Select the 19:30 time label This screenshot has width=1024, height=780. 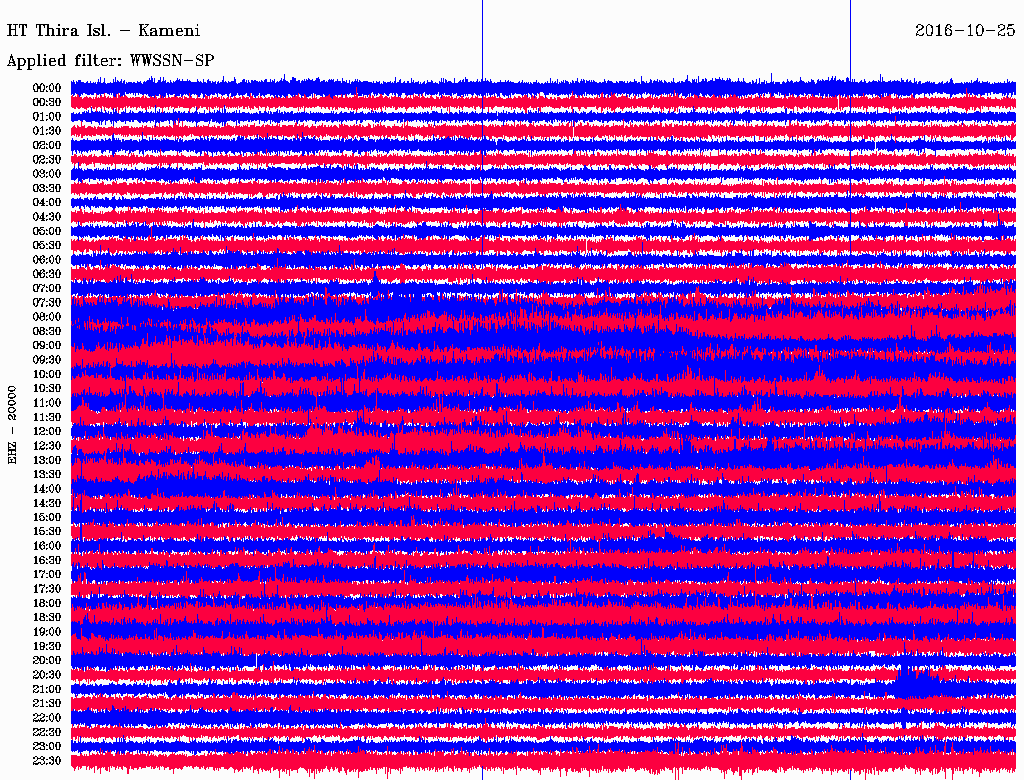pyautogui.click(x=47, y=646)
